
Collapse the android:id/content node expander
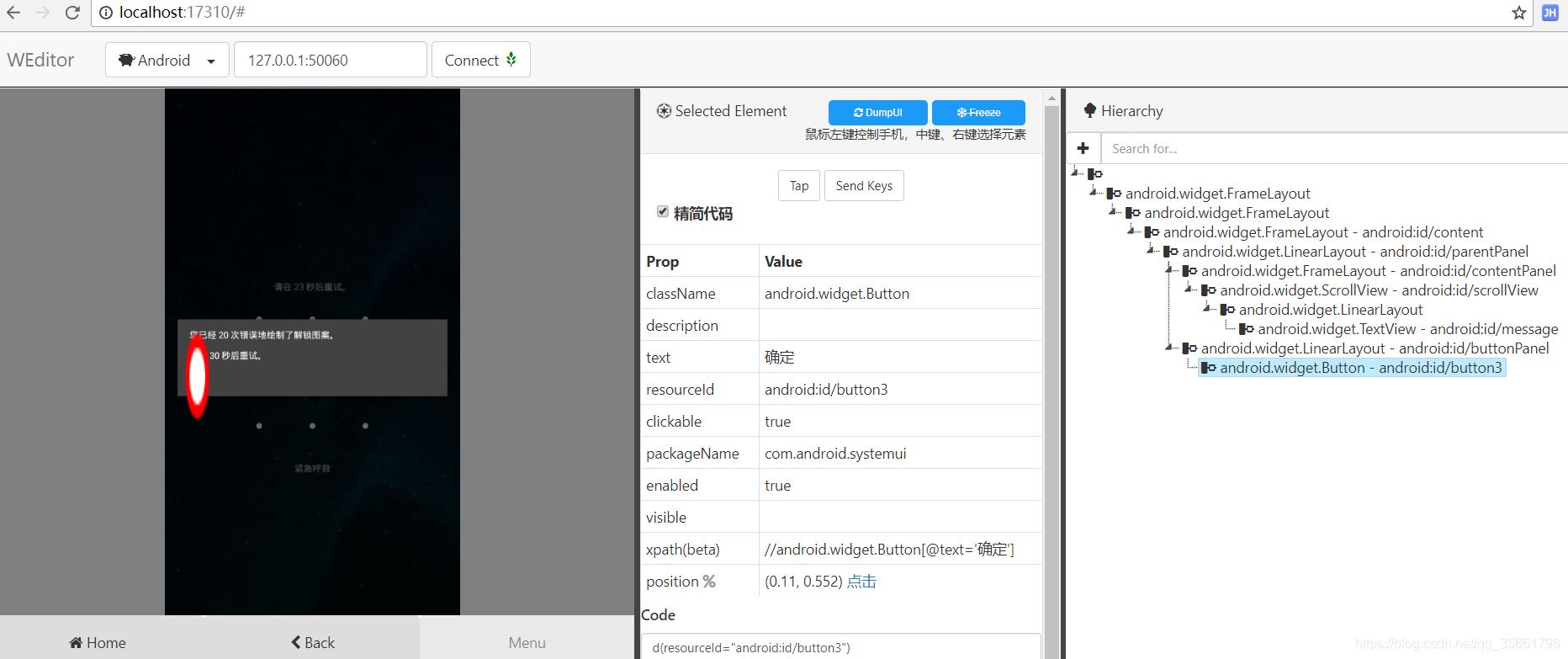1132,230
